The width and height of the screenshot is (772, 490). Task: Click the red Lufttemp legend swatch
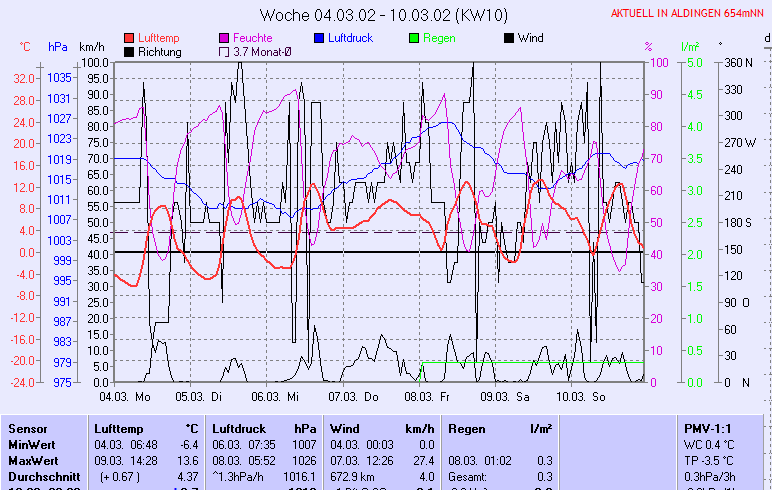click(x=130, y=38)
